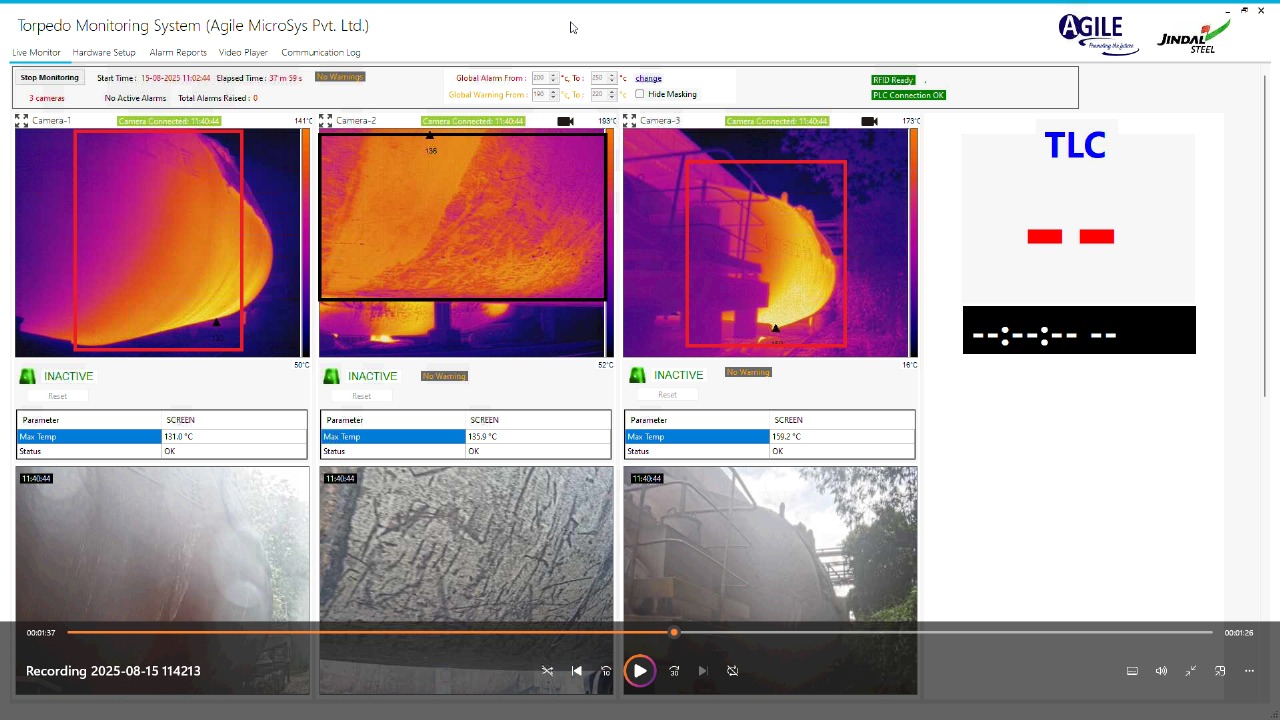The width and height of the screenshot is (1280, 720).
Task: Open subtitles and captions options
Action: [x=1132, y=671]
